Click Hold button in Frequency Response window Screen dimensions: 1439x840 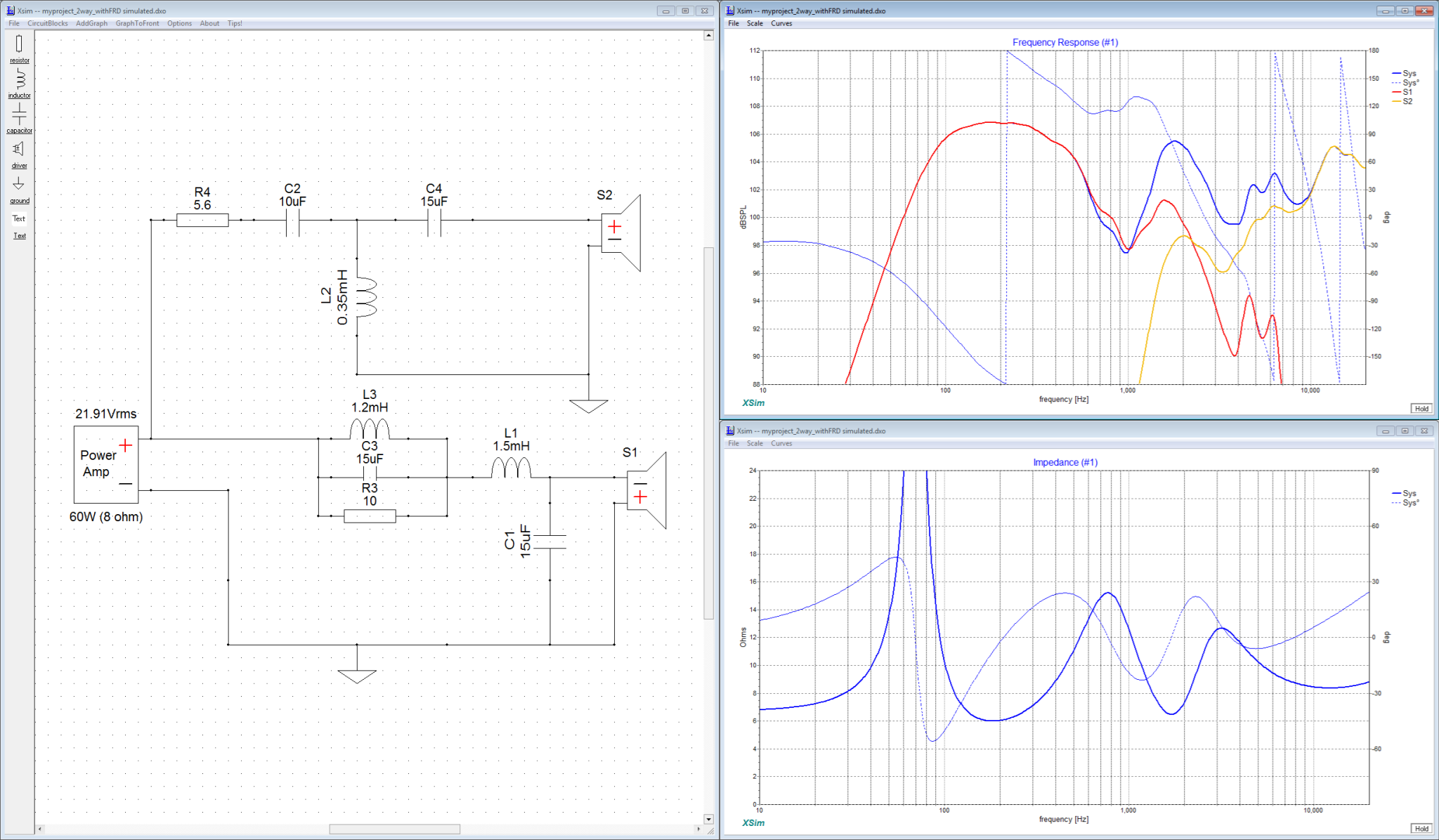click(x=1421, y=408)
